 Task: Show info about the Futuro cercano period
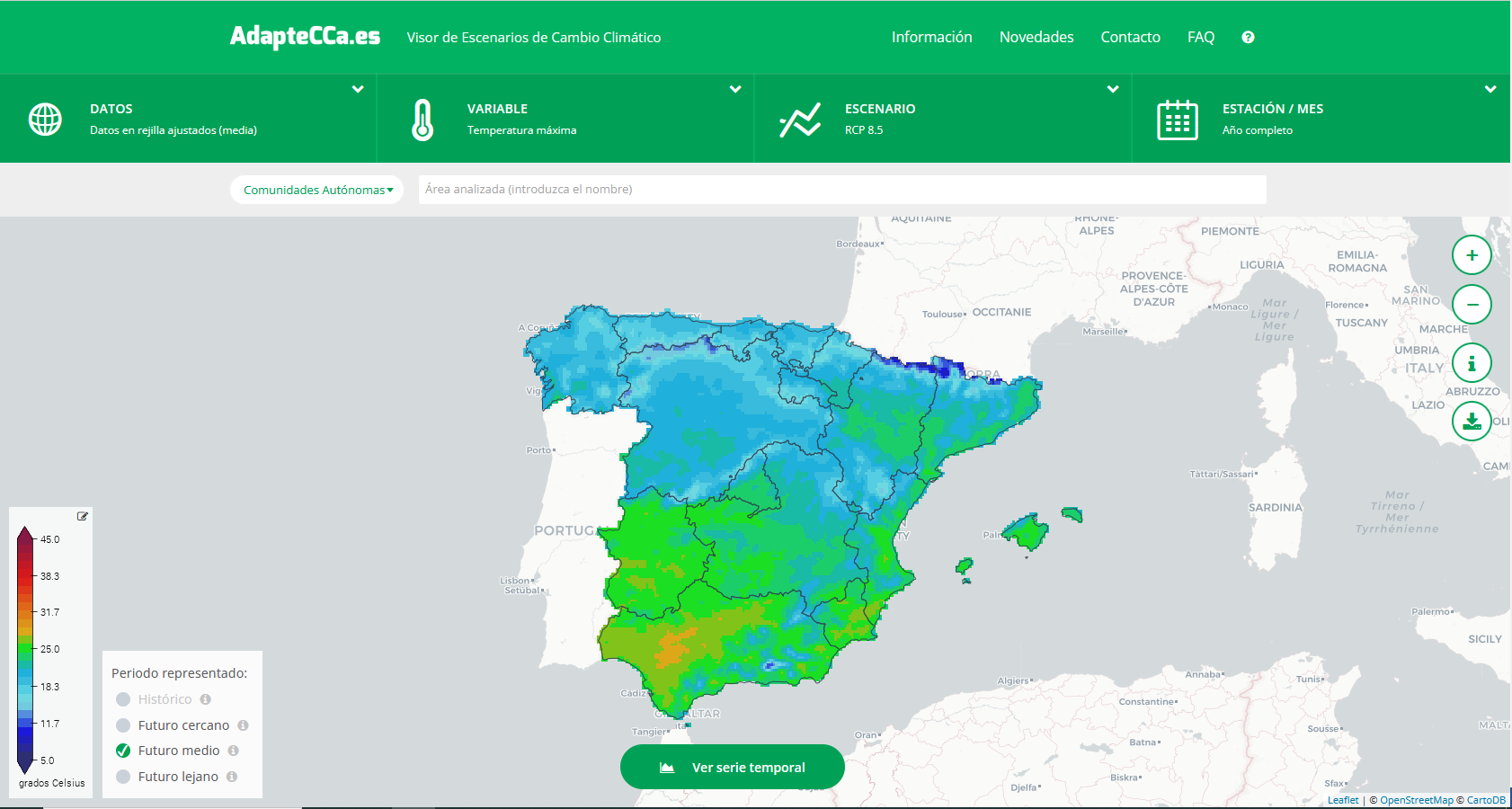coord(243,725)
